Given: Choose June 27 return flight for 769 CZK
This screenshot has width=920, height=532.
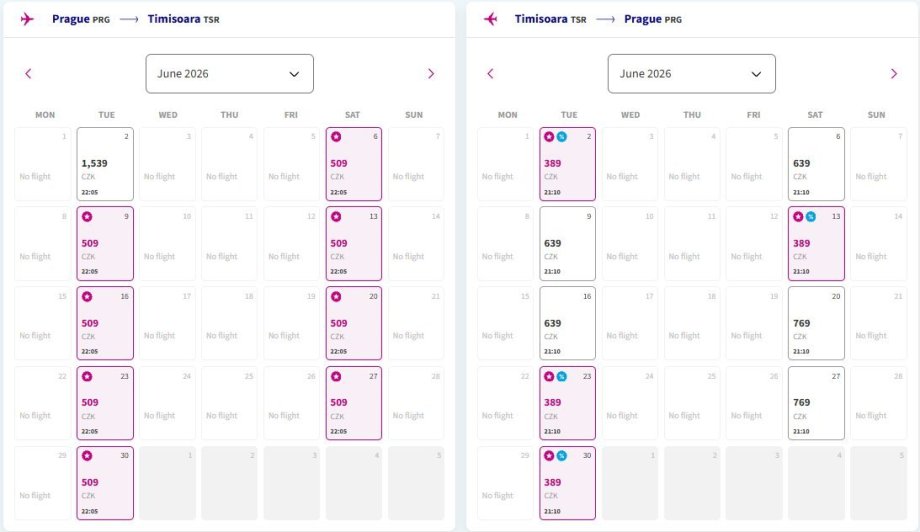Looking at the screenshot, I should [815, 404].
